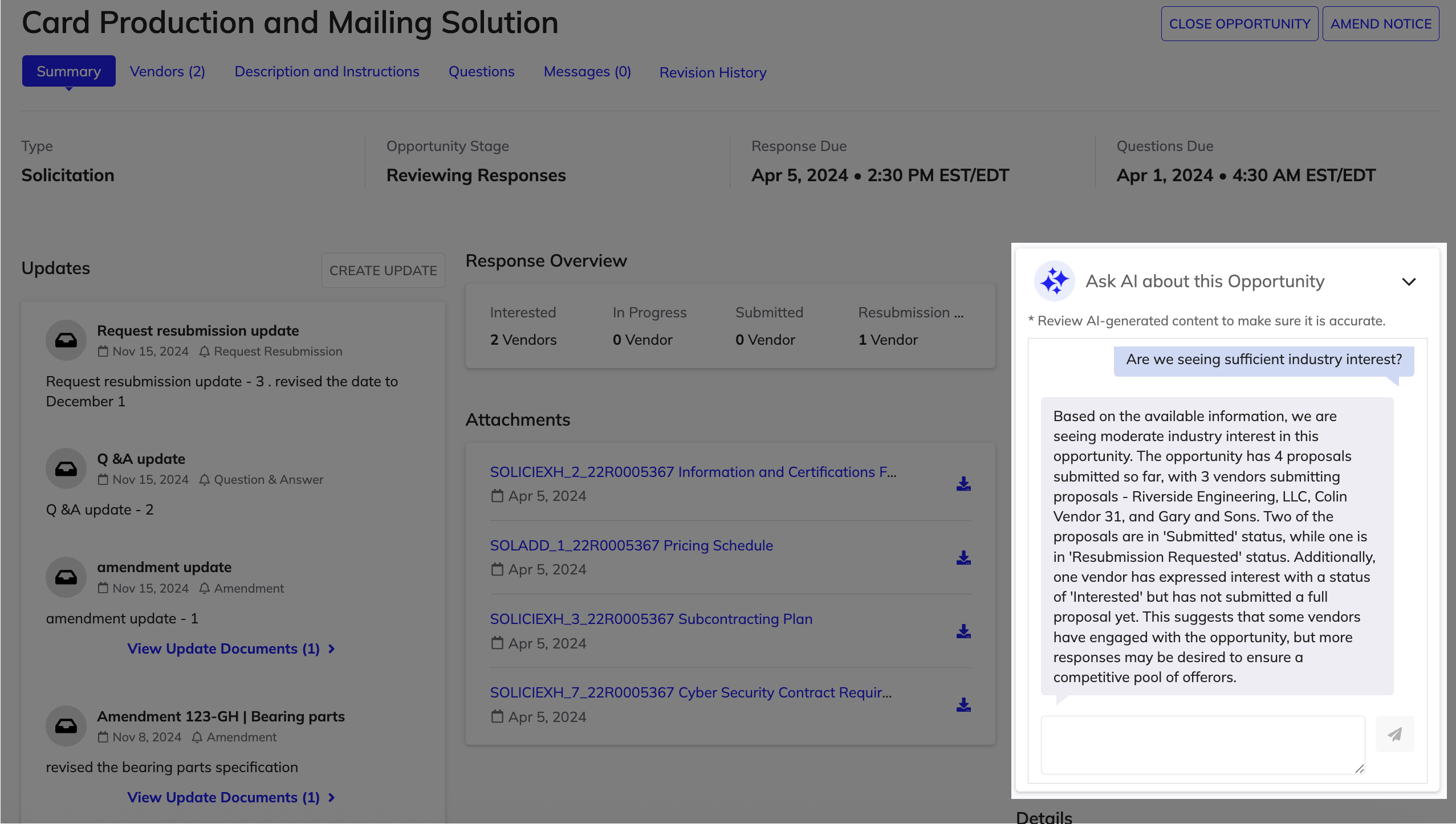Screen dimensions: 1456x824
Task: Click the CLOSE OPPORTUNITY button
Action: click(1239, 24)
